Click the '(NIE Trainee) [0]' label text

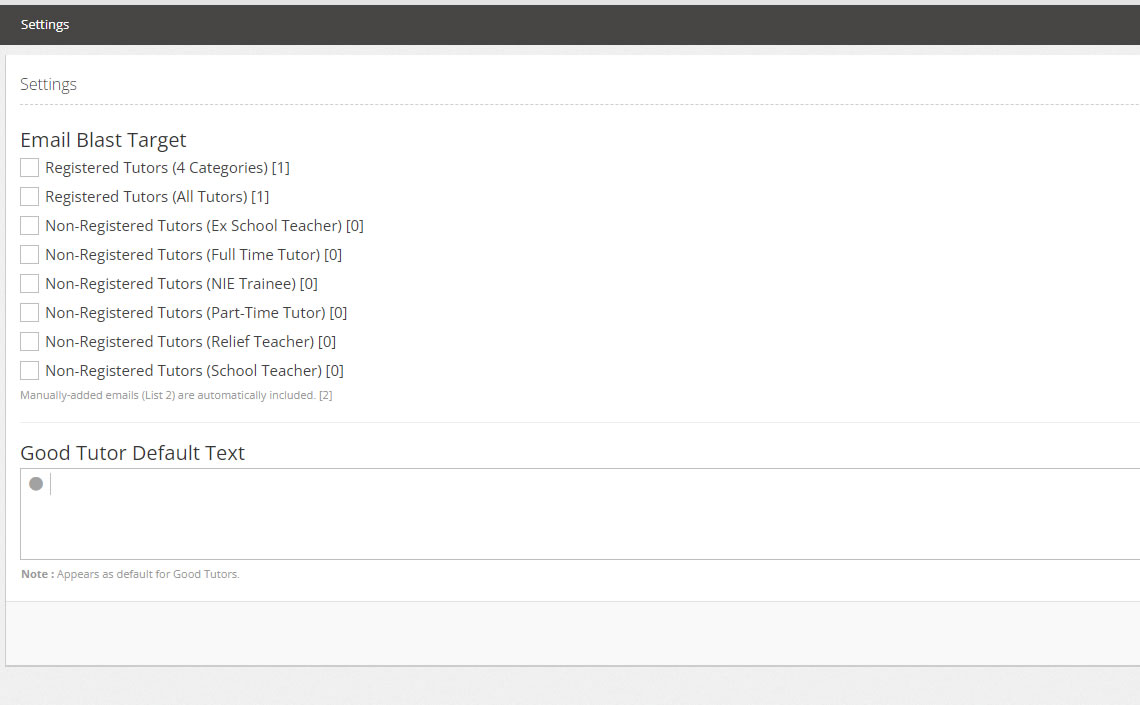click(262, 284)
